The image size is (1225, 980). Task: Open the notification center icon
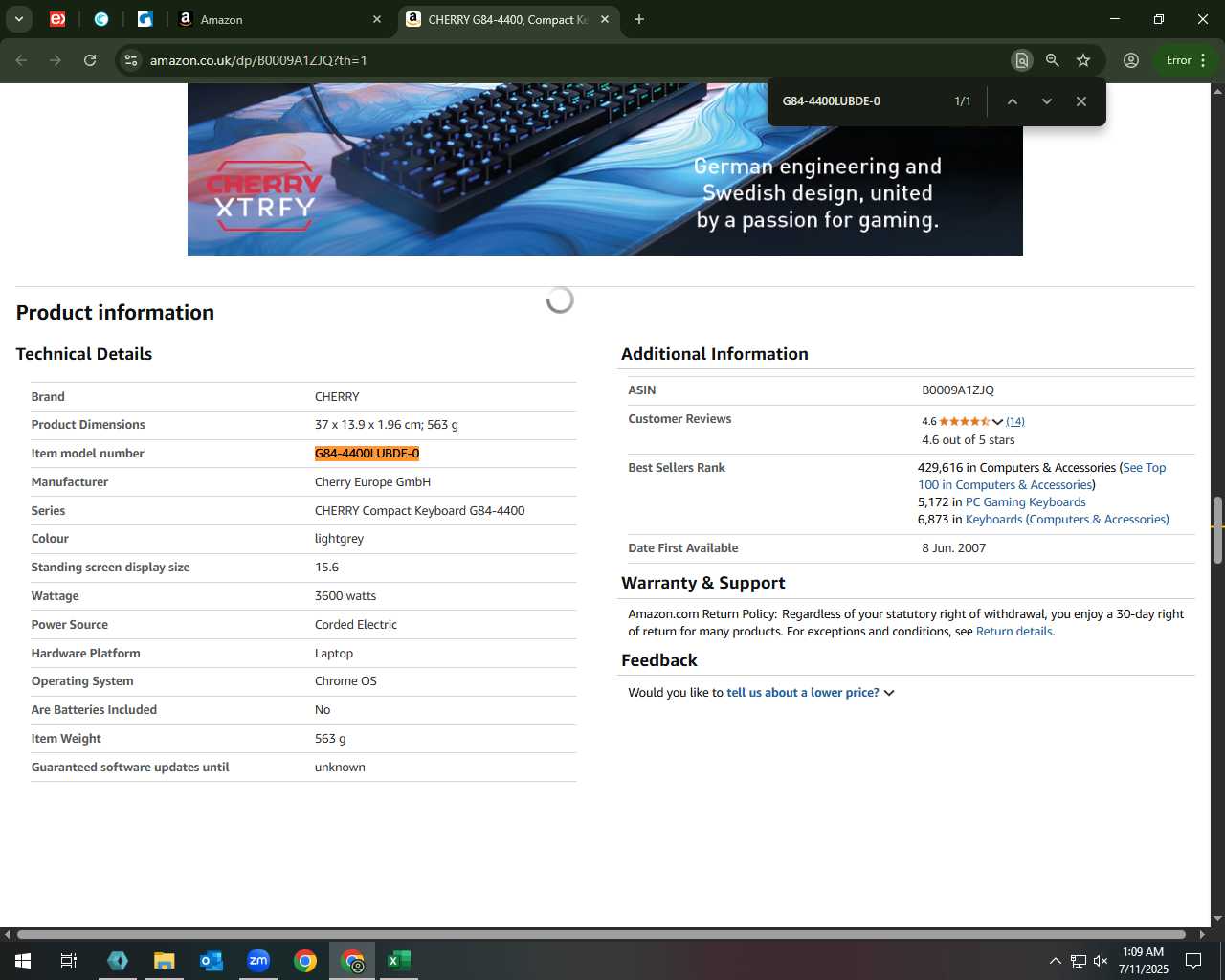[1193, 961]
